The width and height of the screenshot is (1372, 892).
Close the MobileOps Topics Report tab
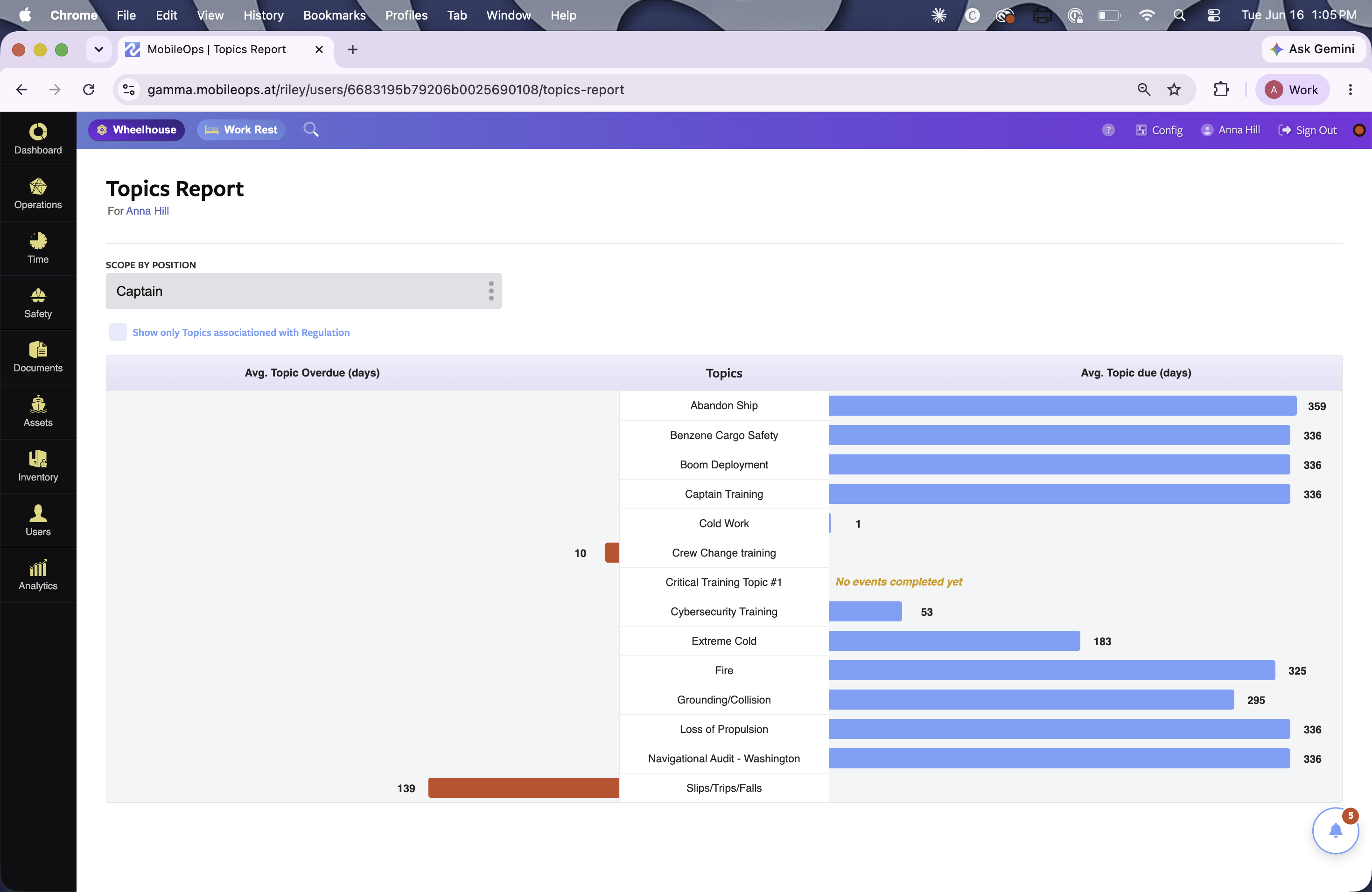[319, 49]
